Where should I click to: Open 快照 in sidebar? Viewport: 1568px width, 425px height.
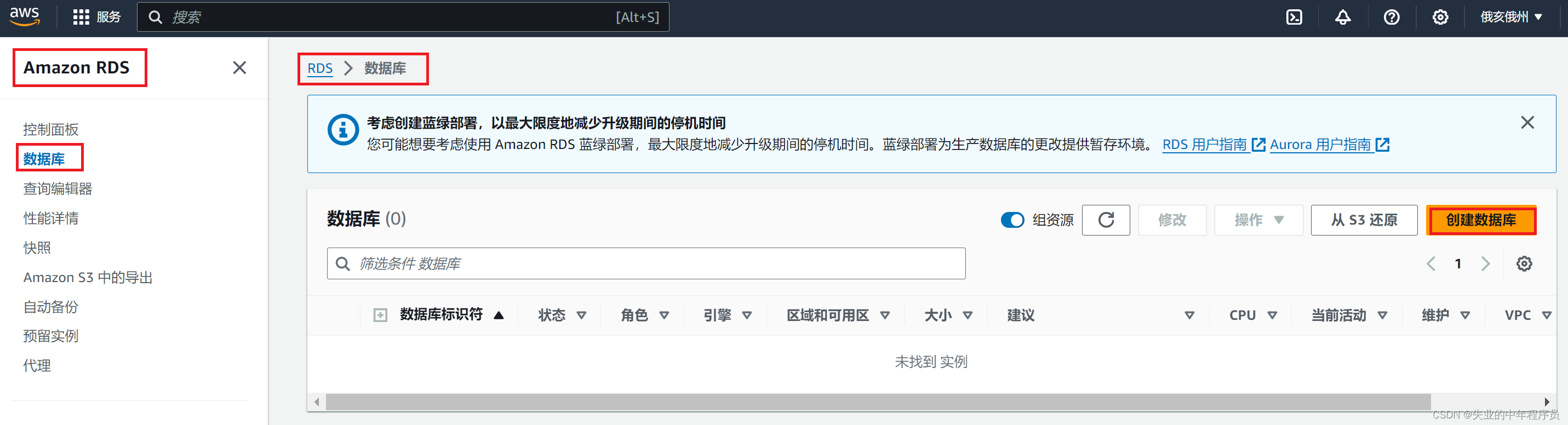click(37, 248)
